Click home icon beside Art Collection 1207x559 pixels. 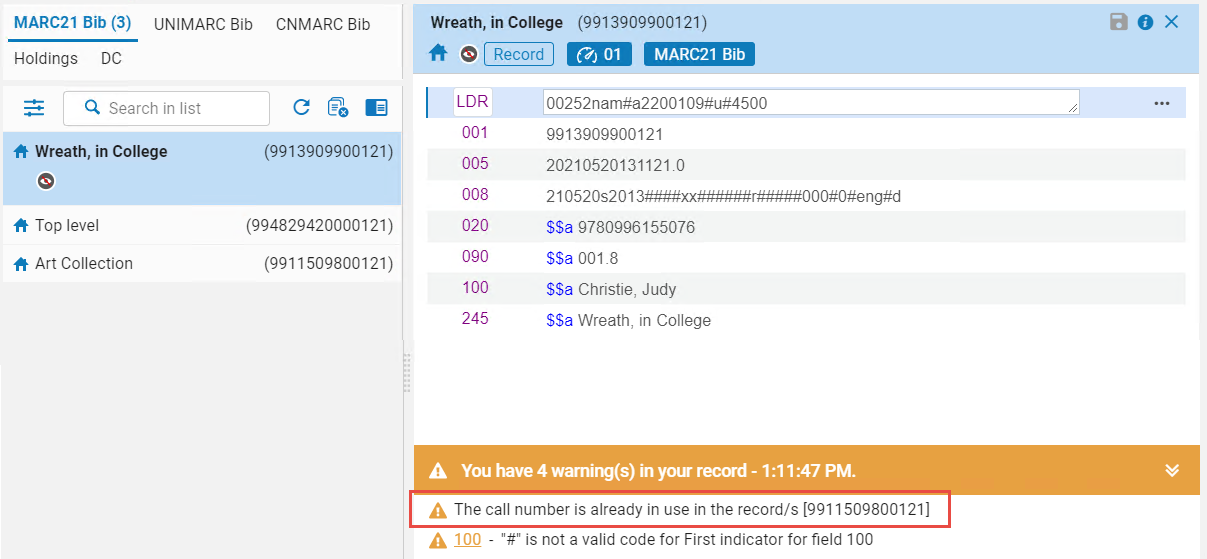point(21,264)
